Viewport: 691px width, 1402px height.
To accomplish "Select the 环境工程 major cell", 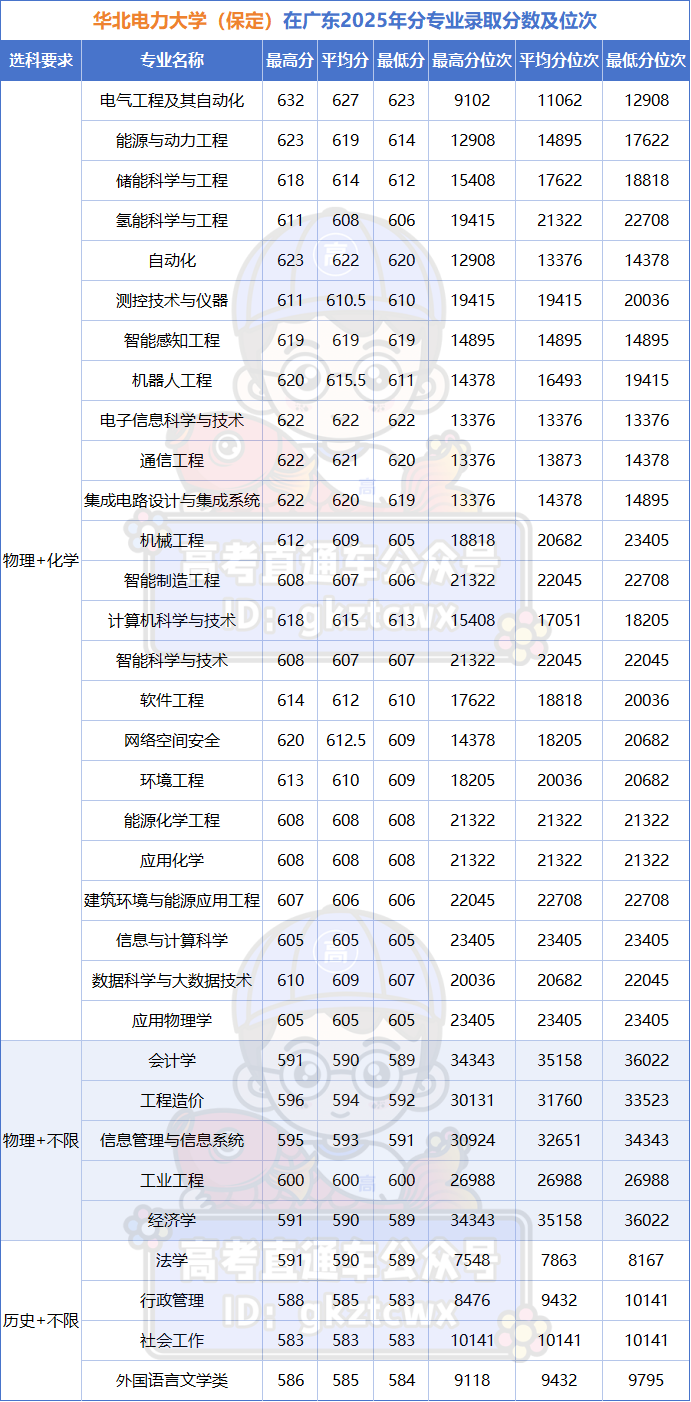I will click(172, 780).
